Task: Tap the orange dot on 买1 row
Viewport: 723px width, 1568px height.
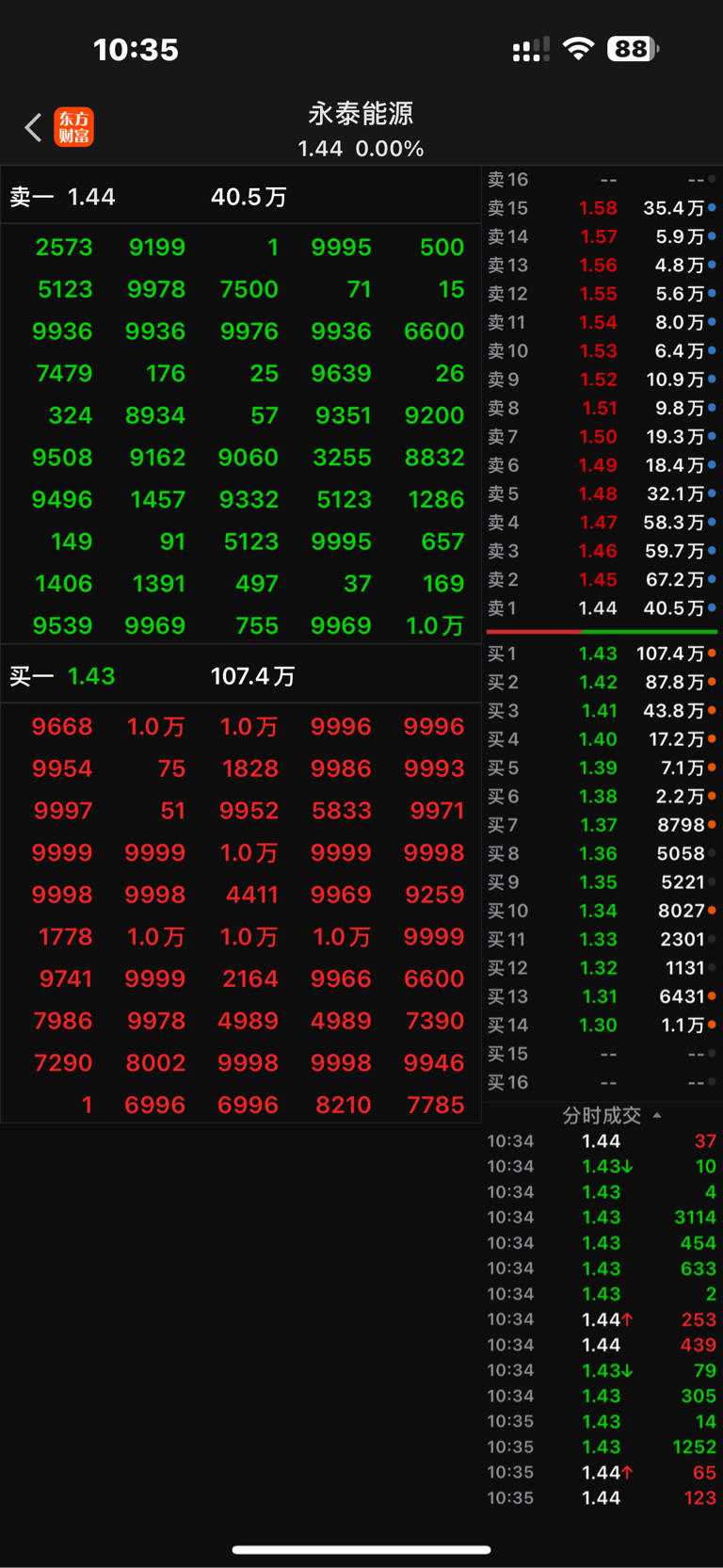Action: point(712,653)
